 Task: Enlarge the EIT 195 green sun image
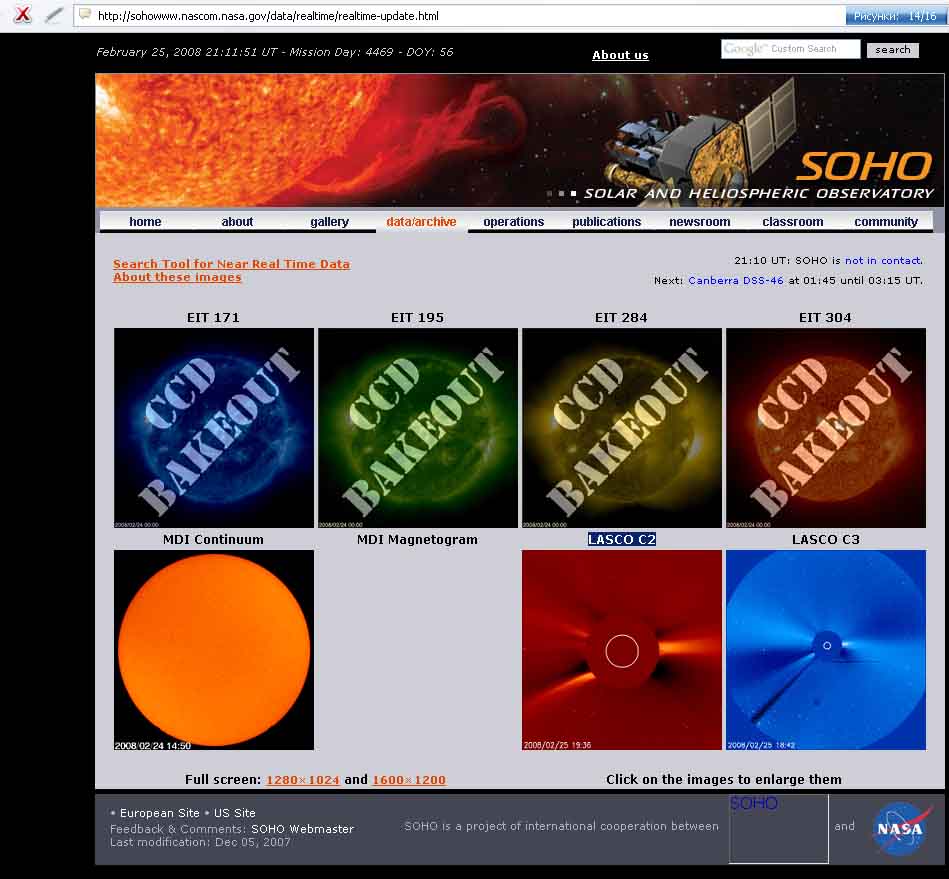418,428
